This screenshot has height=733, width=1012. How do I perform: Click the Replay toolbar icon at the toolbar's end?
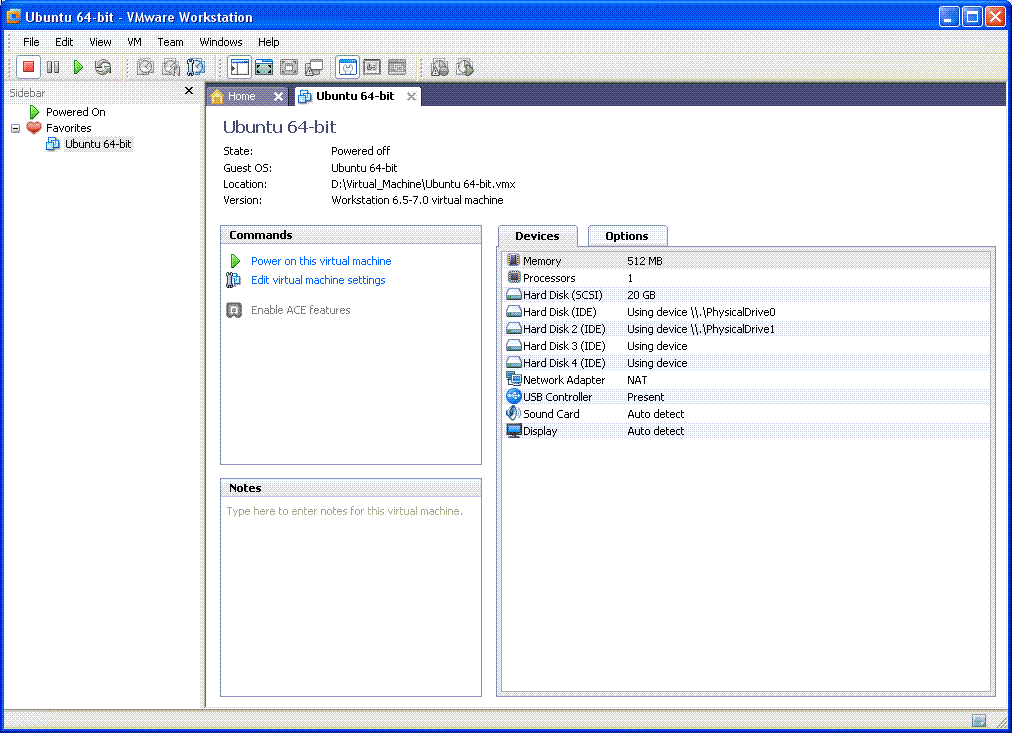pyautogui.click(x=465, y=67)
